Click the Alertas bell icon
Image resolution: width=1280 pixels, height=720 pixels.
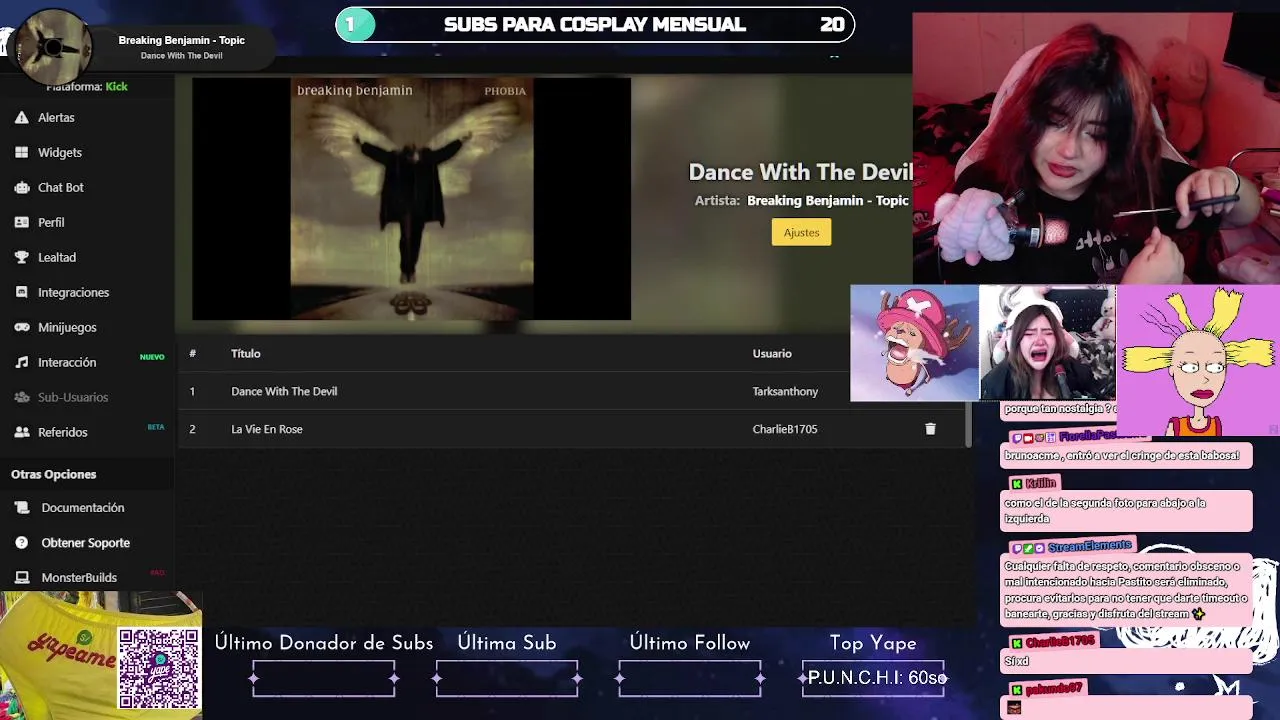[21, 117]
